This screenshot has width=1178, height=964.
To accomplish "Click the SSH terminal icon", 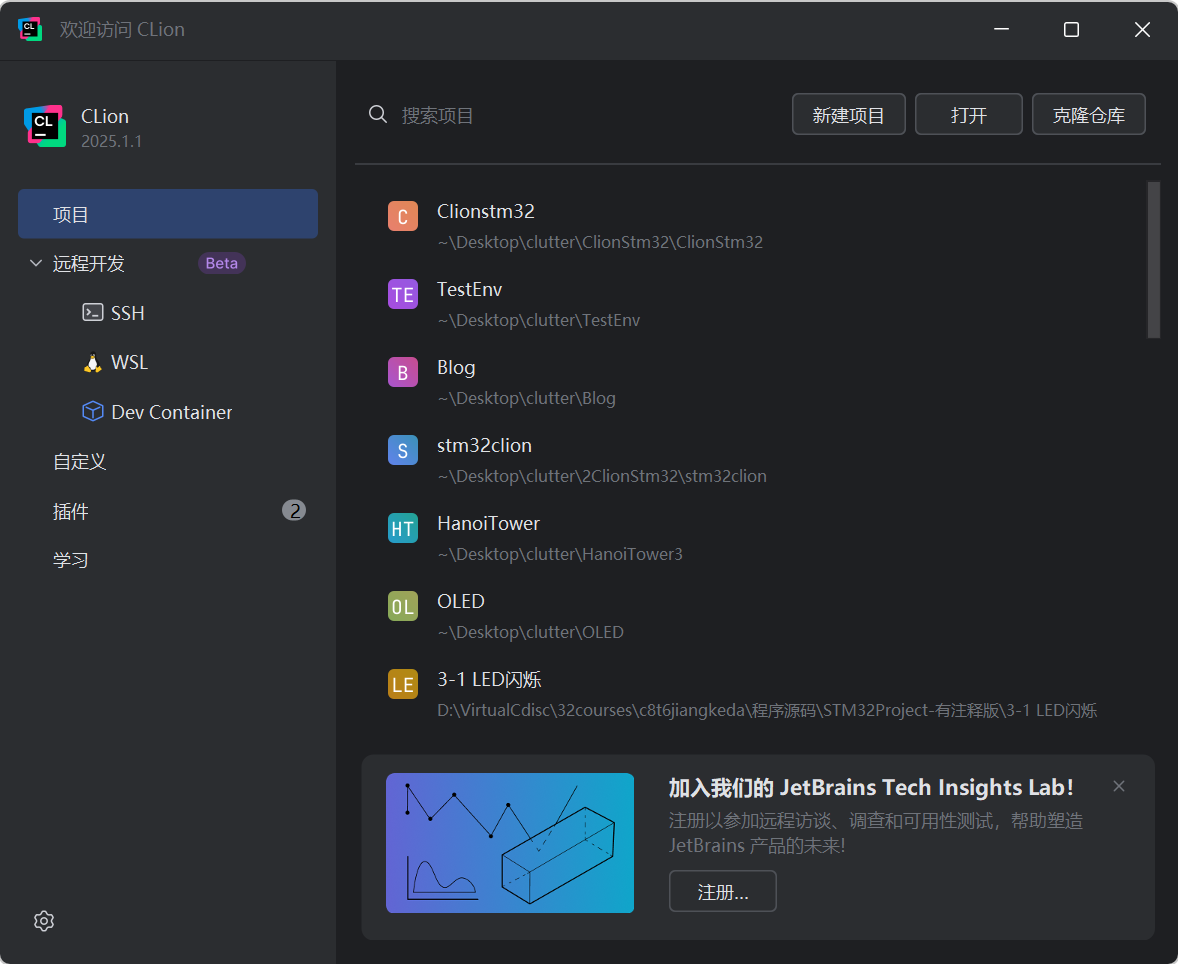I will (92, 313).
